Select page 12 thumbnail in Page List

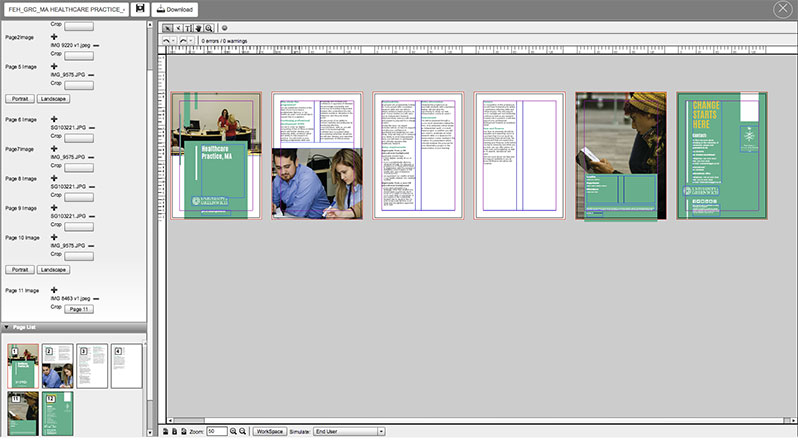coord(58,413)
